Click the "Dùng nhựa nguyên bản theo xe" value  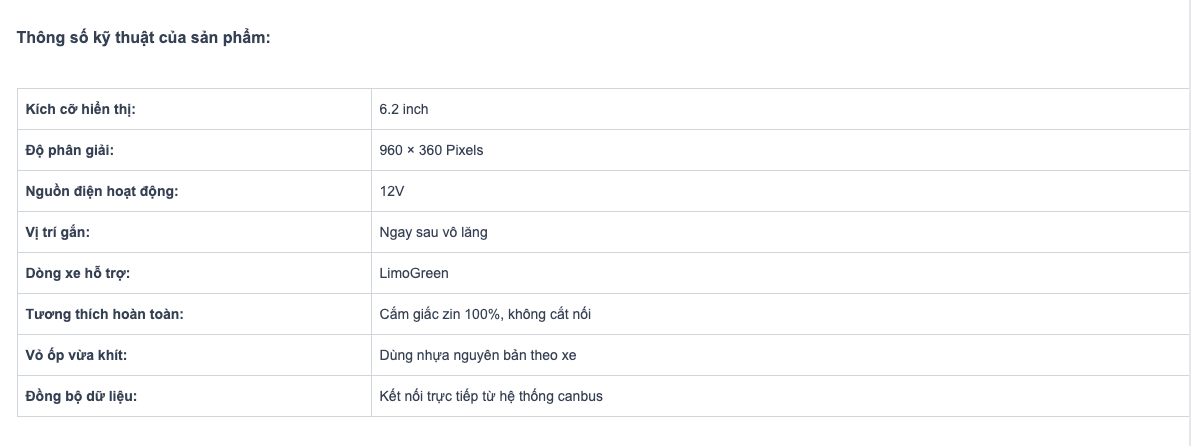[477, 355]
